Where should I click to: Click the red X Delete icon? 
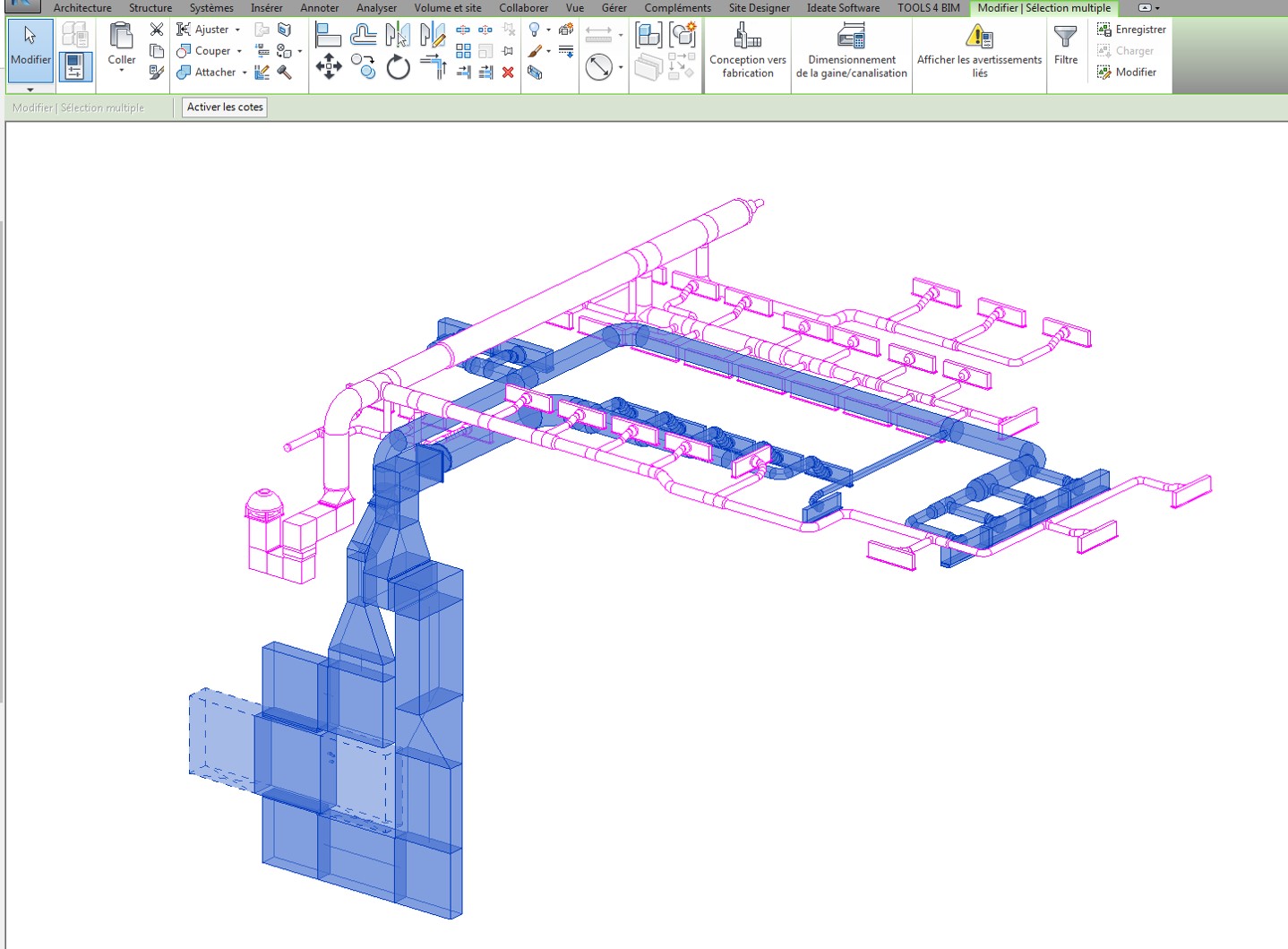[x=508, y=73]
